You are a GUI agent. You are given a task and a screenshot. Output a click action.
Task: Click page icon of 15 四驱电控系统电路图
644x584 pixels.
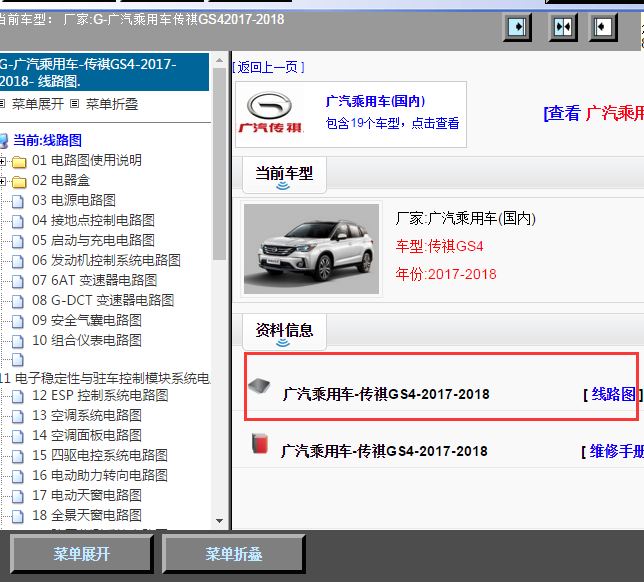(17, 456)
